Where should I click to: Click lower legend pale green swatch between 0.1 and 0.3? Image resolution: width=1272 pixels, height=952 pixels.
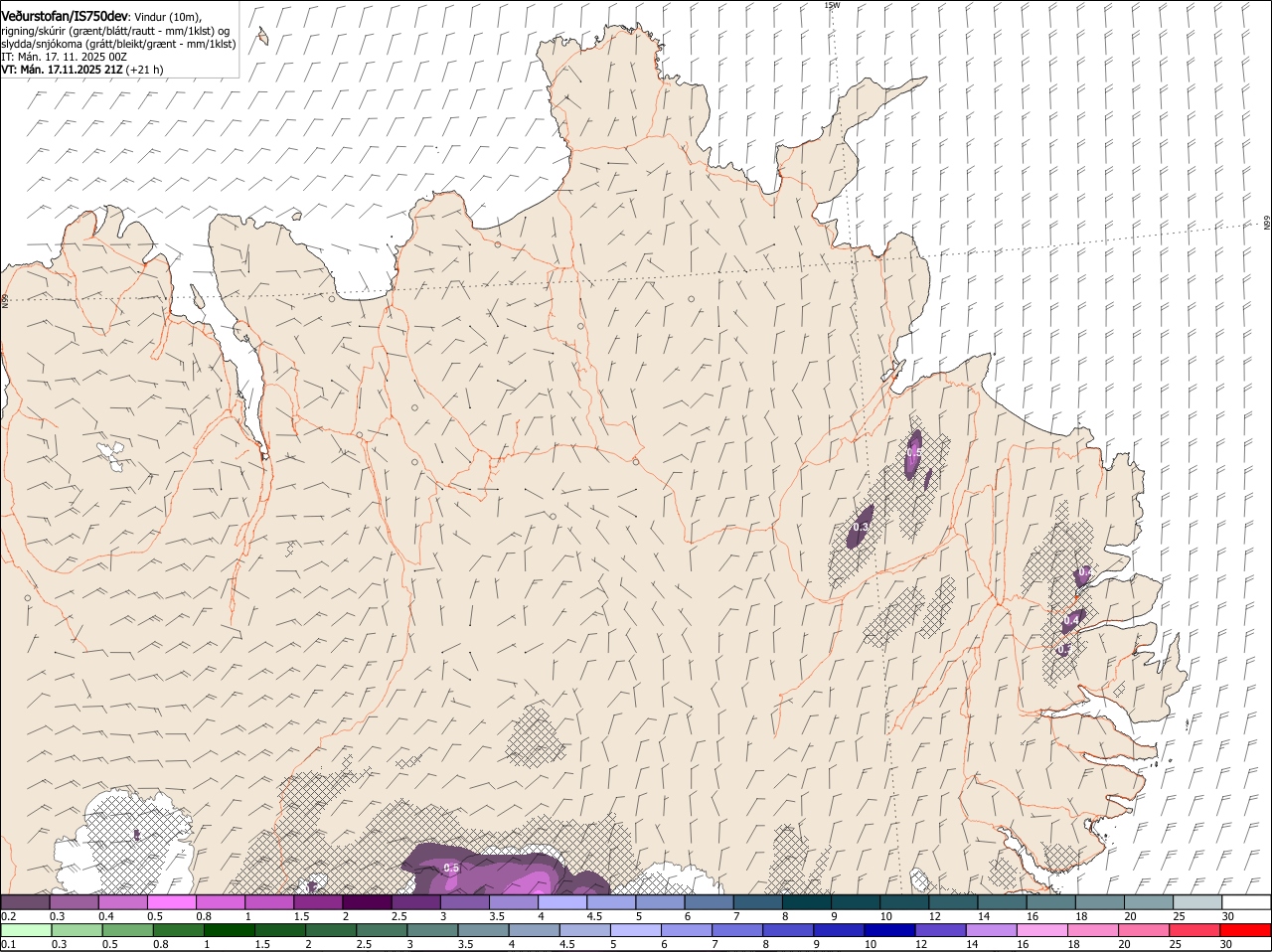(27, 930)
